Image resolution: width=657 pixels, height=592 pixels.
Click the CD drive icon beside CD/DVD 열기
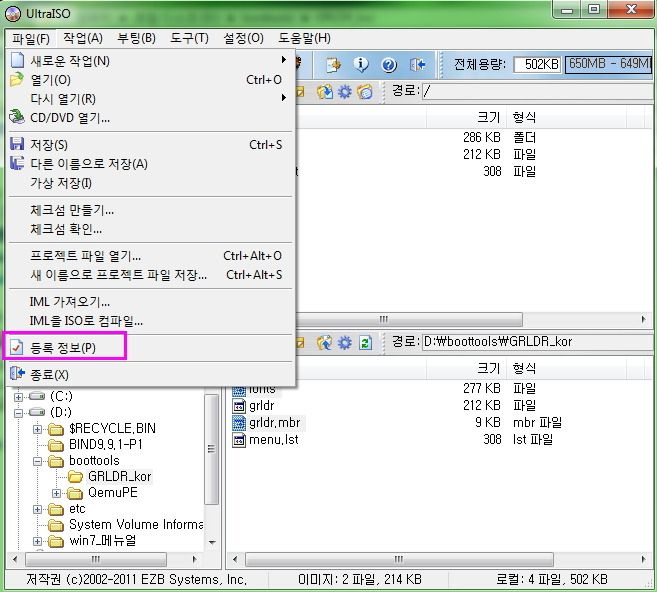[x=17, y=117]
